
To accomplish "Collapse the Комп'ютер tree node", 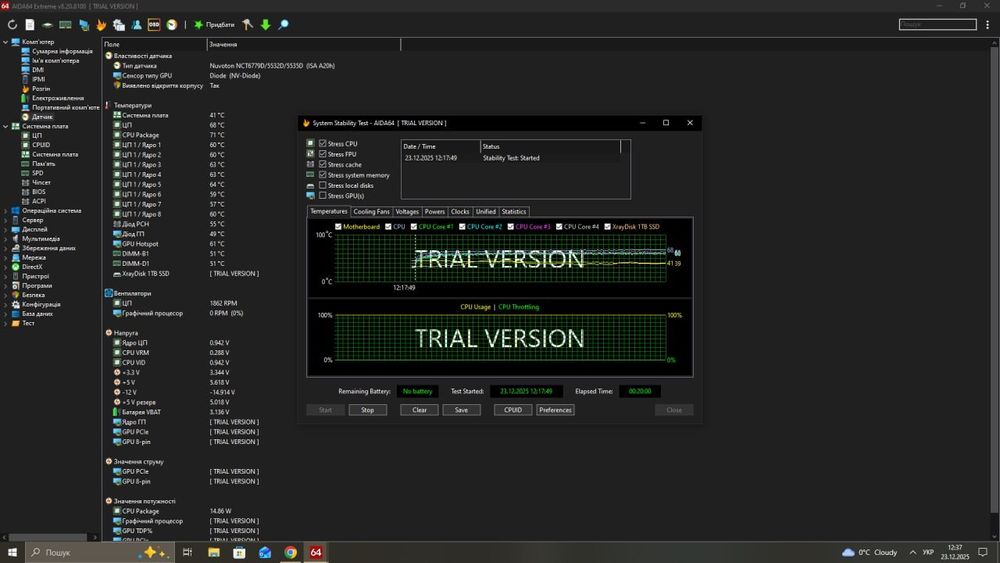I will (x=5, y=42).
